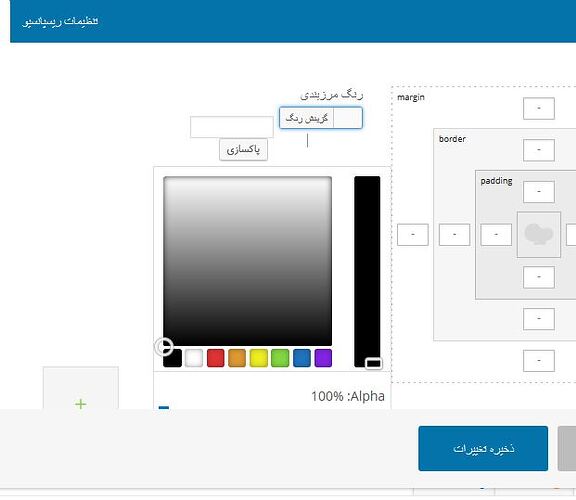Screen dimensions: 576x500
Task: Select the orange color swatch
Action: tap(237, 358)
